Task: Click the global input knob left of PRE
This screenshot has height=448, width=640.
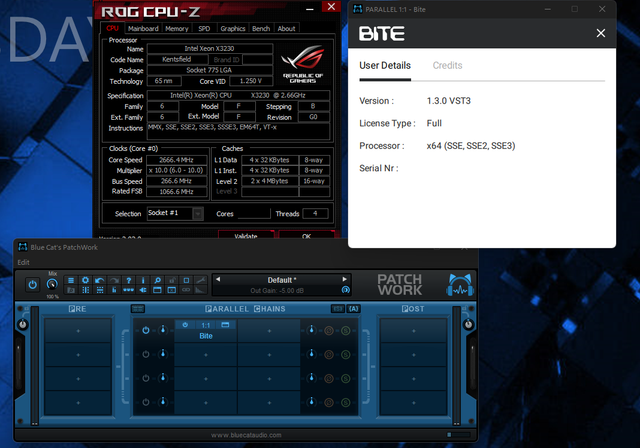Action: click(23, 324)
